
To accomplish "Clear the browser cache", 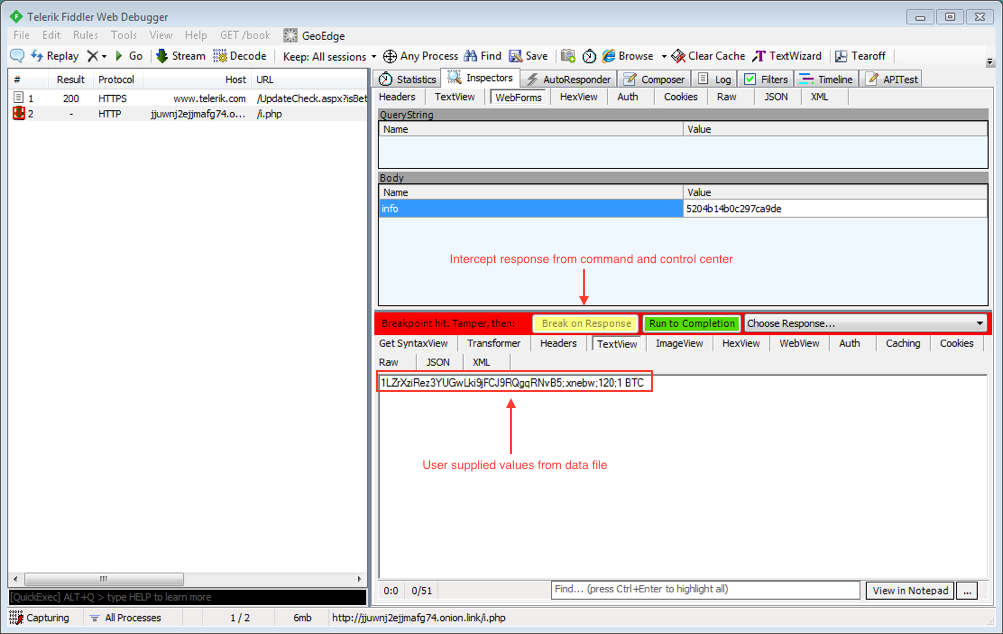I will (x=708, y=56).
